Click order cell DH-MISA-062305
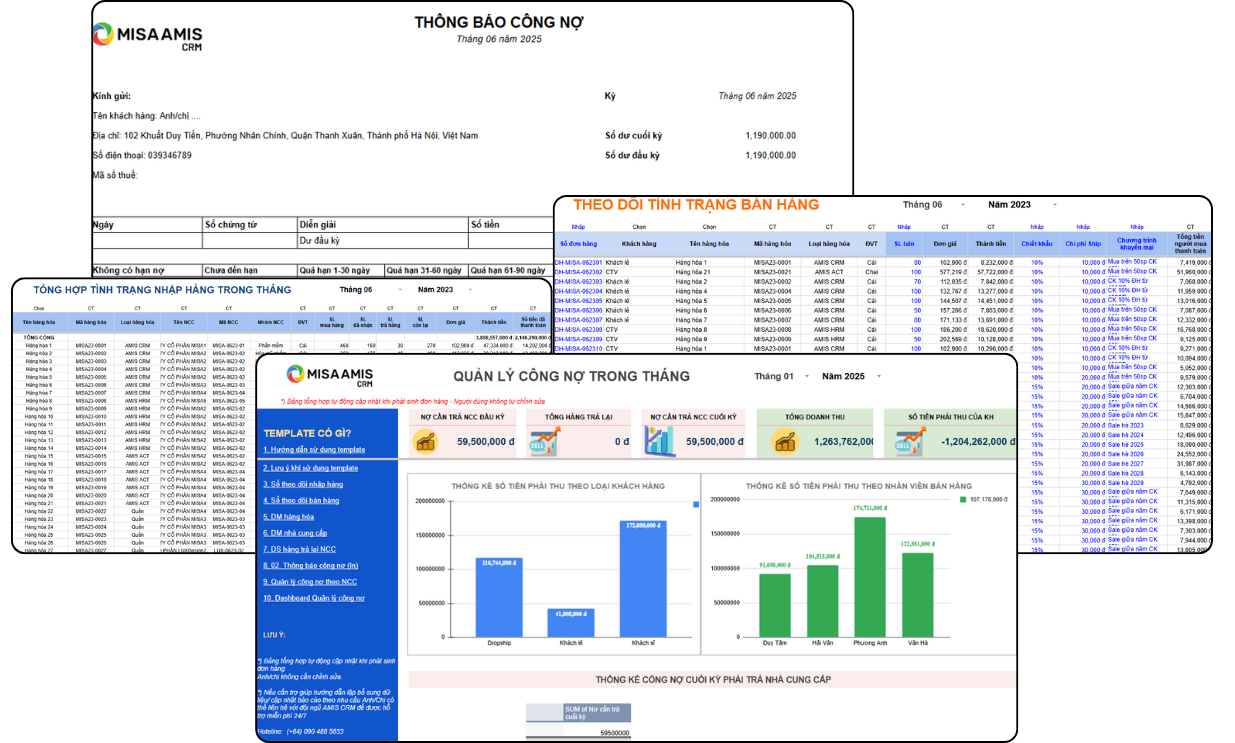Viewport: 1235px width, 743px height. [x=579, y=300]
